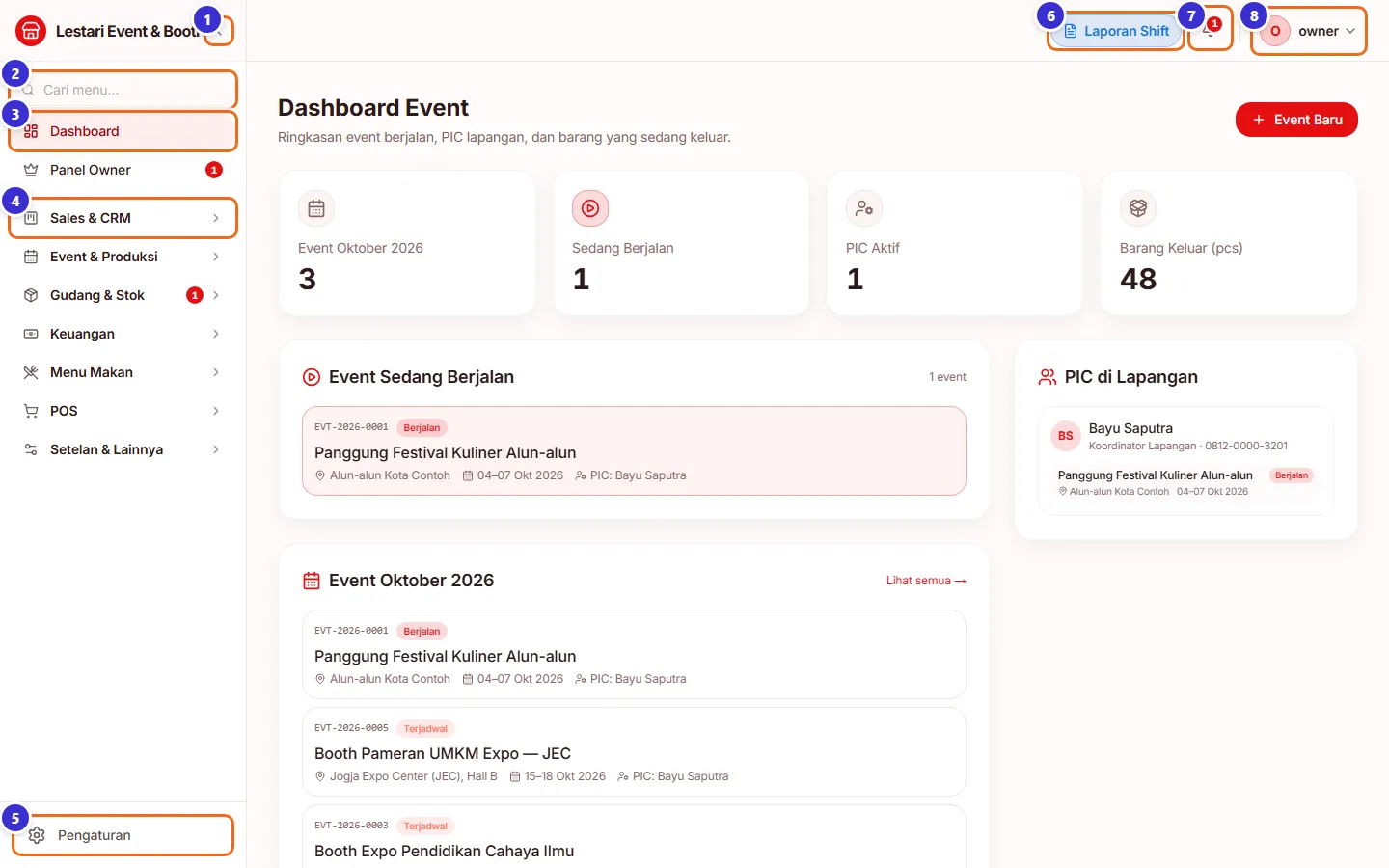Create a new event with Event Baru
Image resolution: width=1389 pixels, height=868 pixels.
coord(1296,120)
